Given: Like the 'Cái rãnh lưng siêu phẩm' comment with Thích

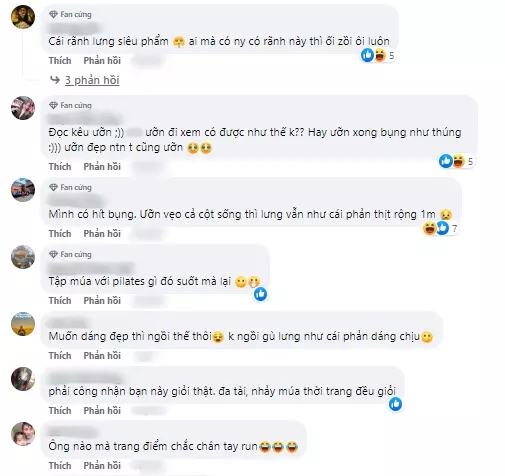Looking at the screenshot, I should tap(60, 61).
